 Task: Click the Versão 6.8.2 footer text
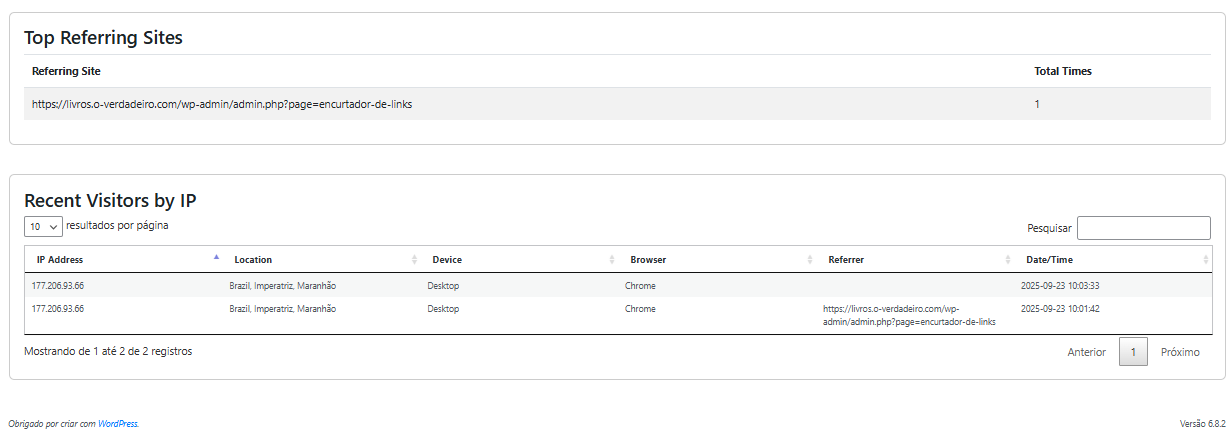1202,424
